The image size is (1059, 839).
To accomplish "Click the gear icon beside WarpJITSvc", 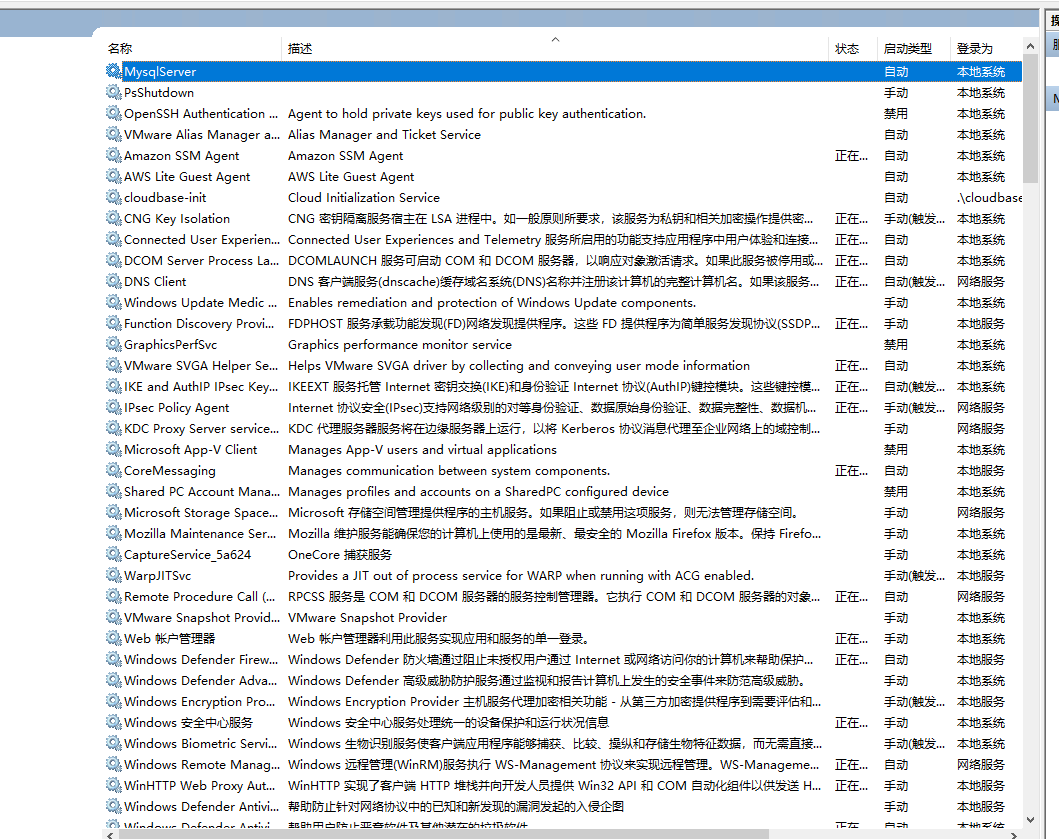I will 113,575.
